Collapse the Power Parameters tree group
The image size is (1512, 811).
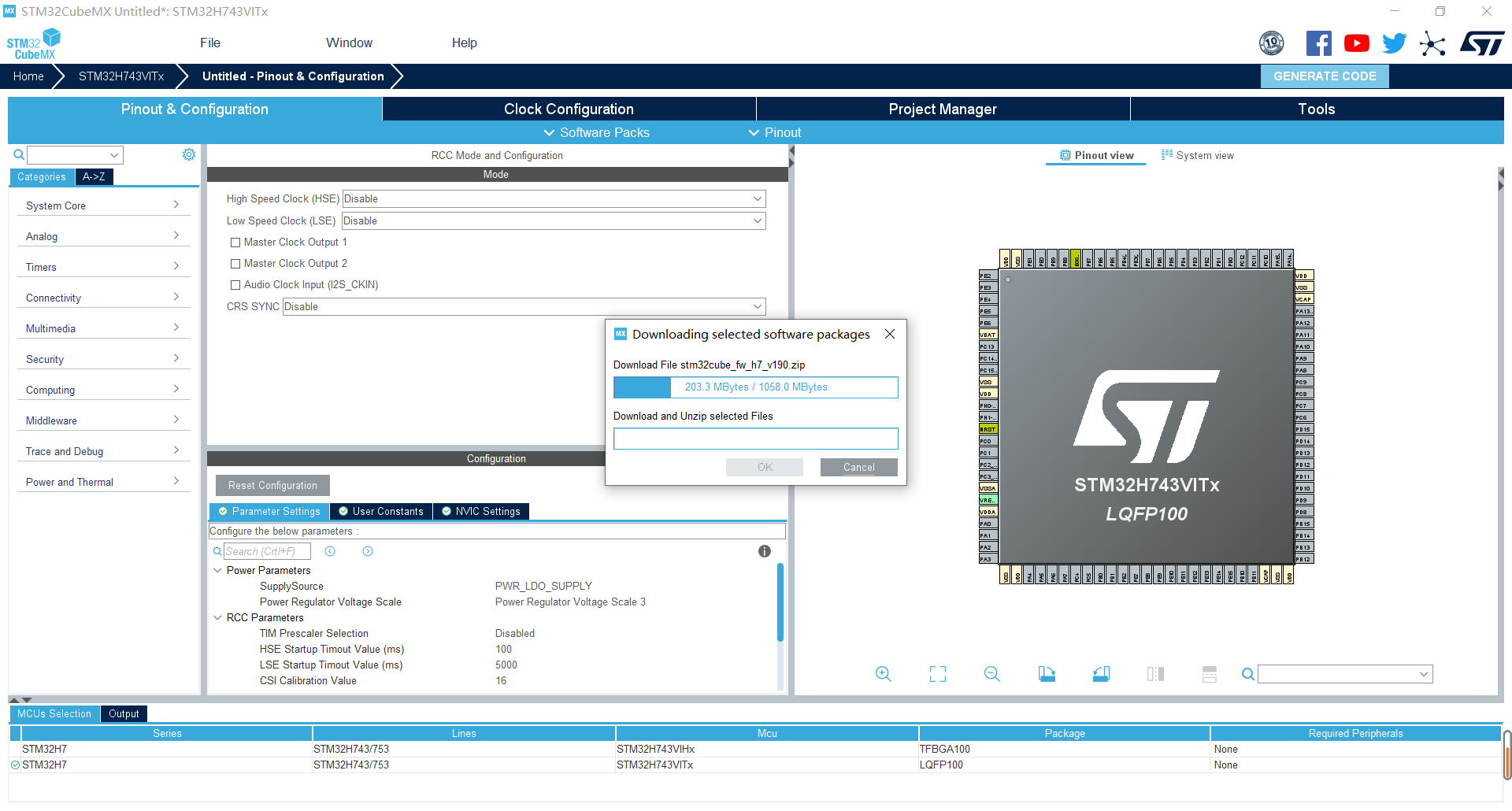(218, 570)
